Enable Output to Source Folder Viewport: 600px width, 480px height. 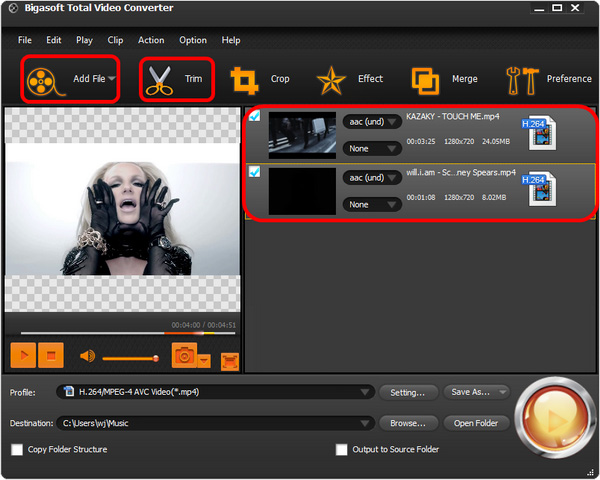[341, 449]
